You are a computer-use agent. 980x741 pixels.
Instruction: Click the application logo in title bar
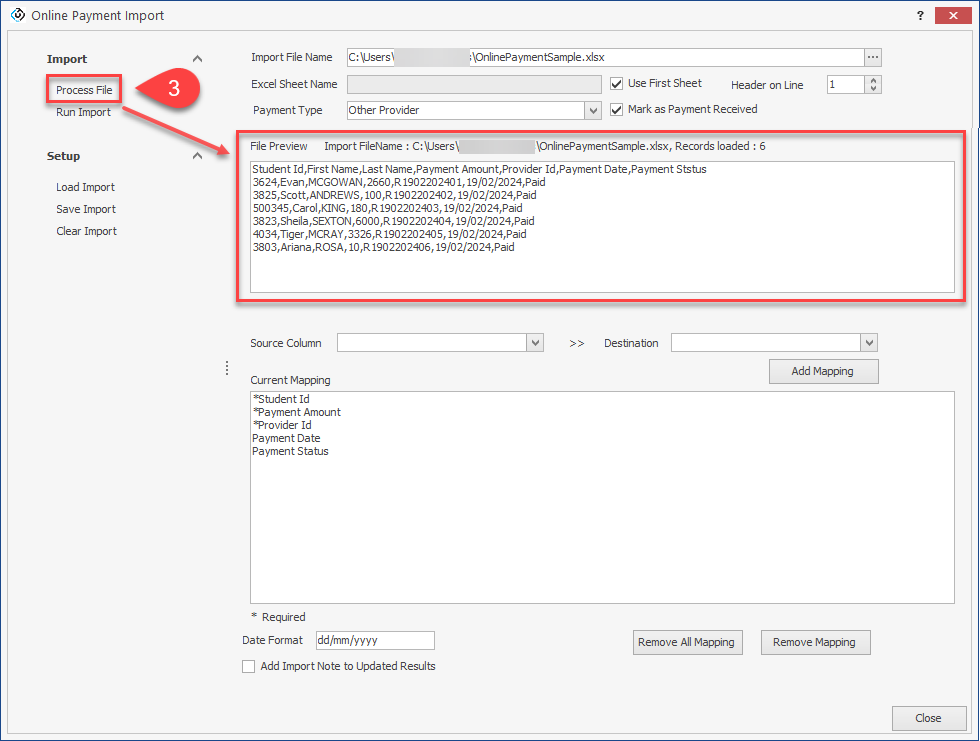(16, 15)
